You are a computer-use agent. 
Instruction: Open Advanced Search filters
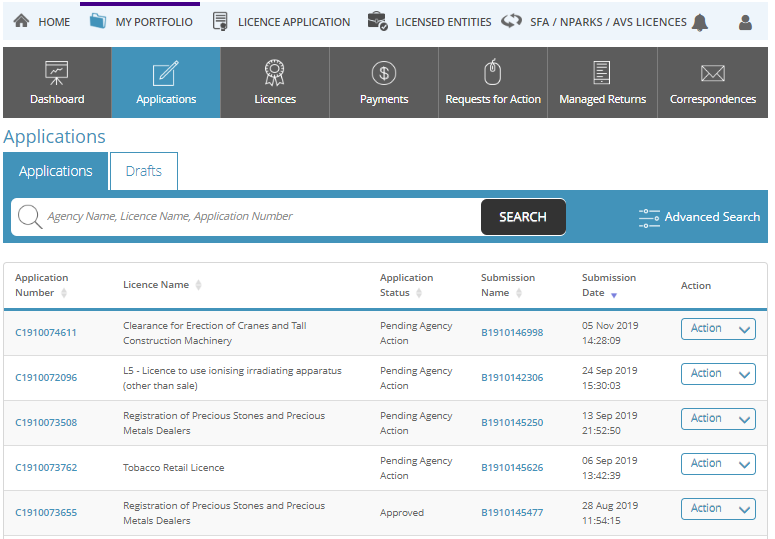[x=699, y=217]
